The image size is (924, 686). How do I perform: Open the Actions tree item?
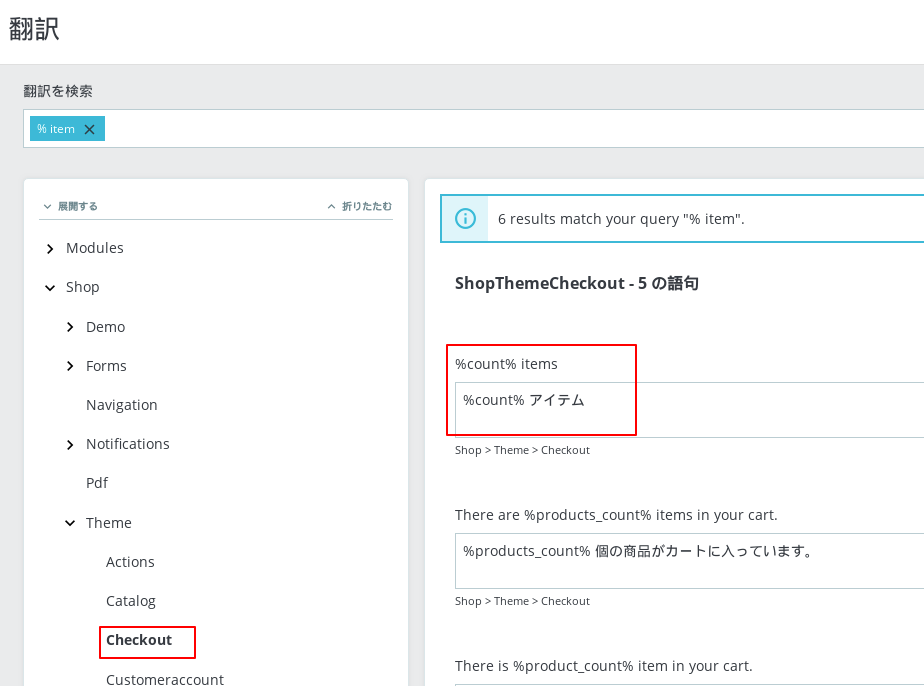130,562
